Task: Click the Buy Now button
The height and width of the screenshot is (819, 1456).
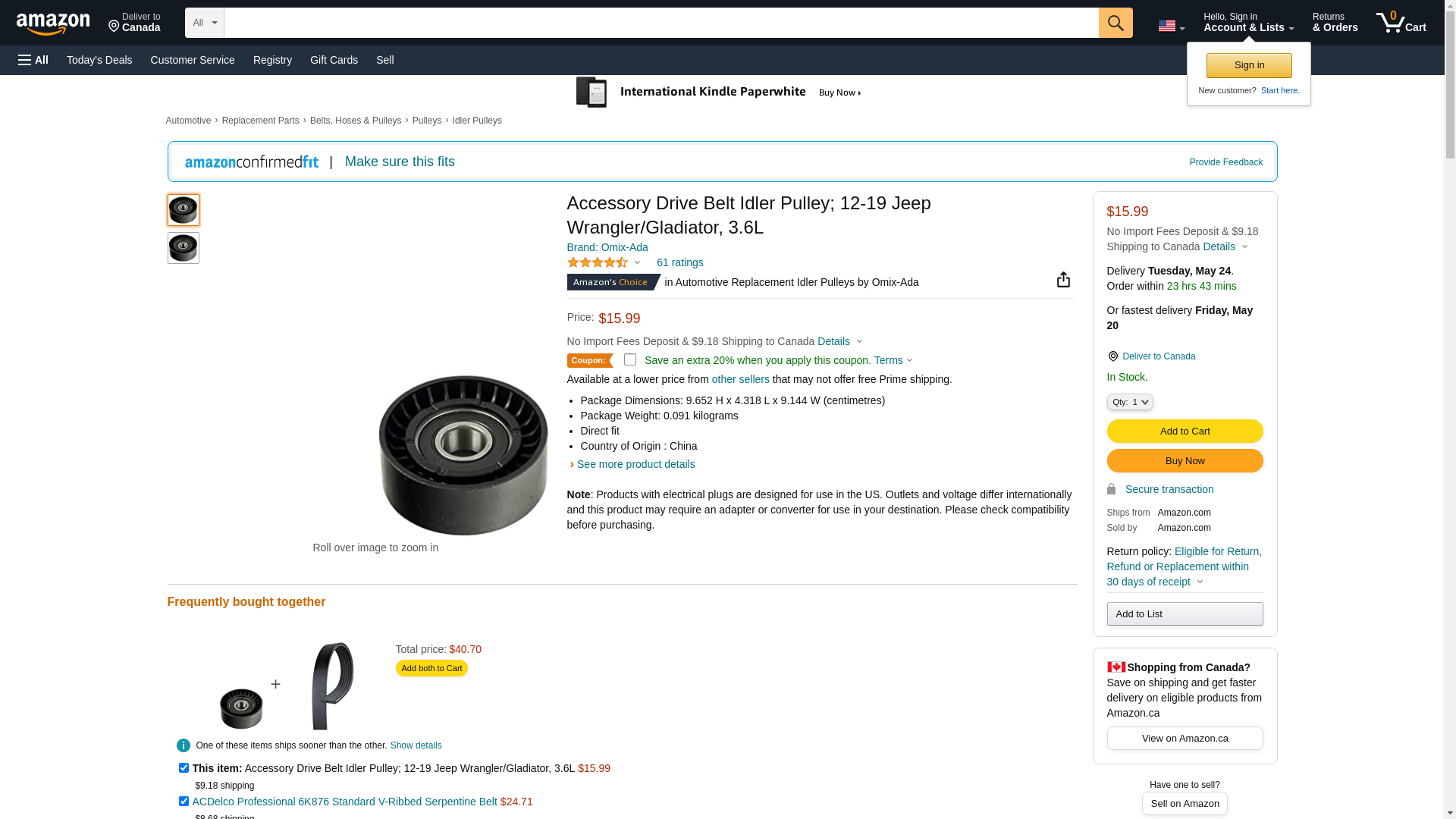Action: click(x=1185, y=460)
